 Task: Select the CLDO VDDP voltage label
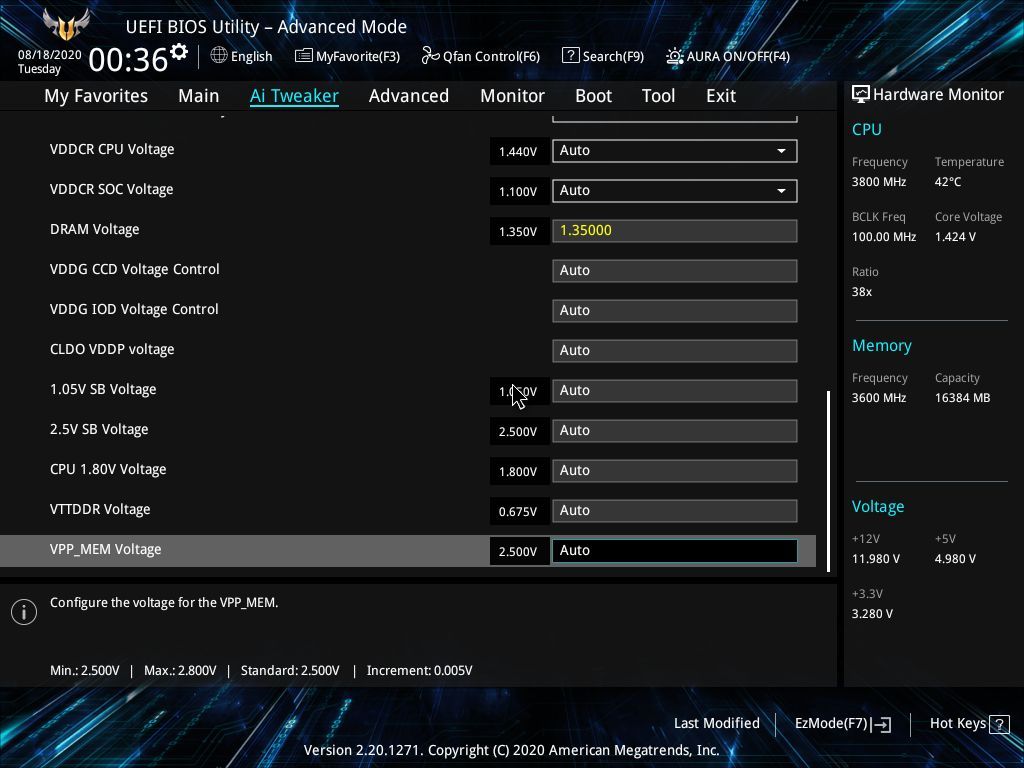pyautogui.click(x=112, y=349)
